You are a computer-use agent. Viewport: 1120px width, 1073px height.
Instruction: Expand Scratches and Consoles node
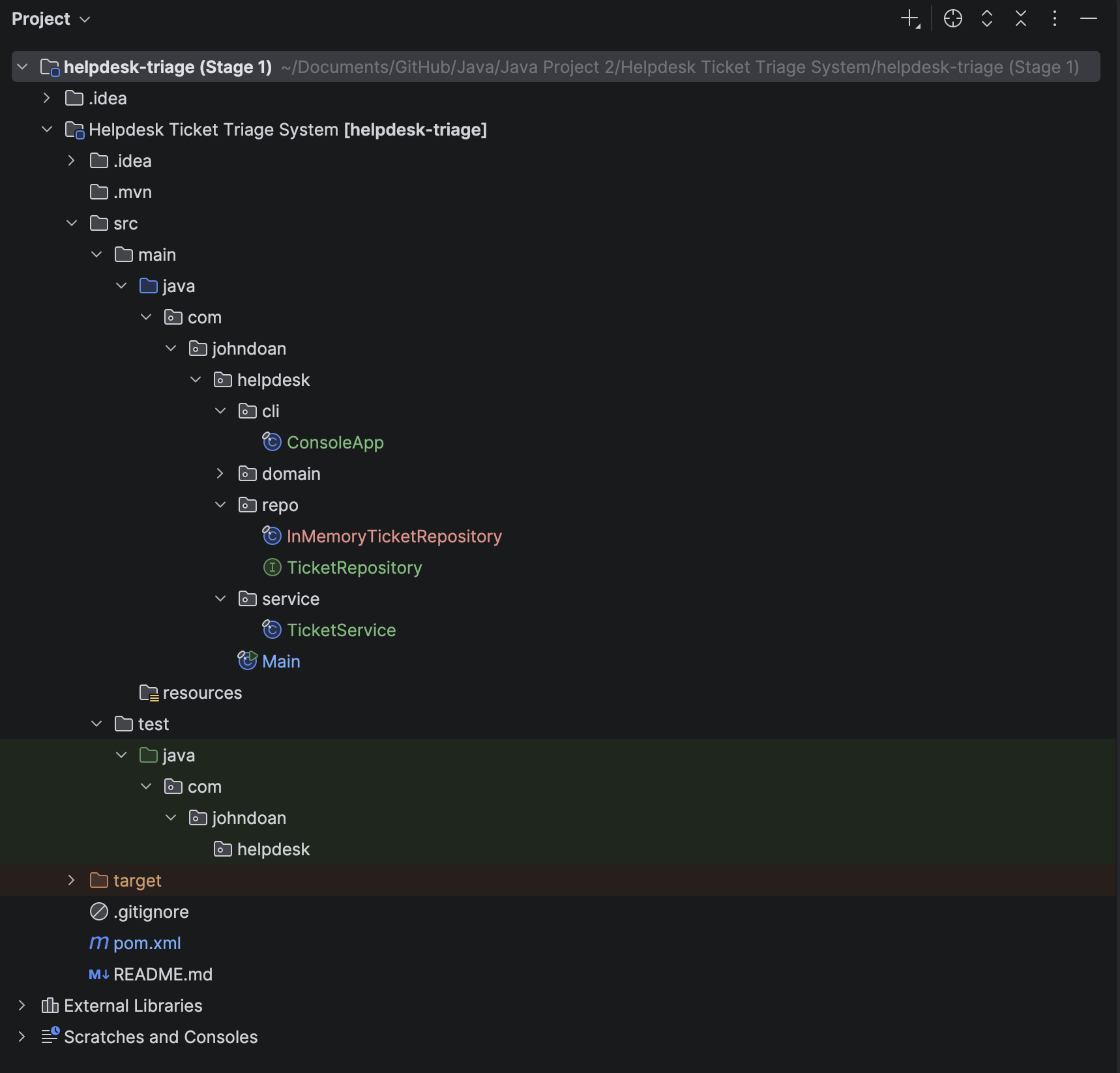(x=22, y=1037)
